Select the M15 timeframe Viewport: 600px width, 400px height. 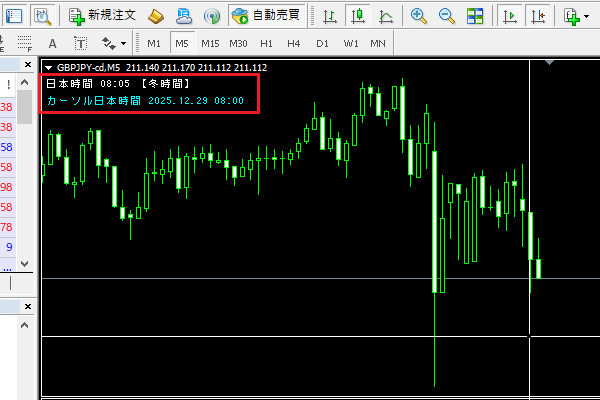pos(210,44)
